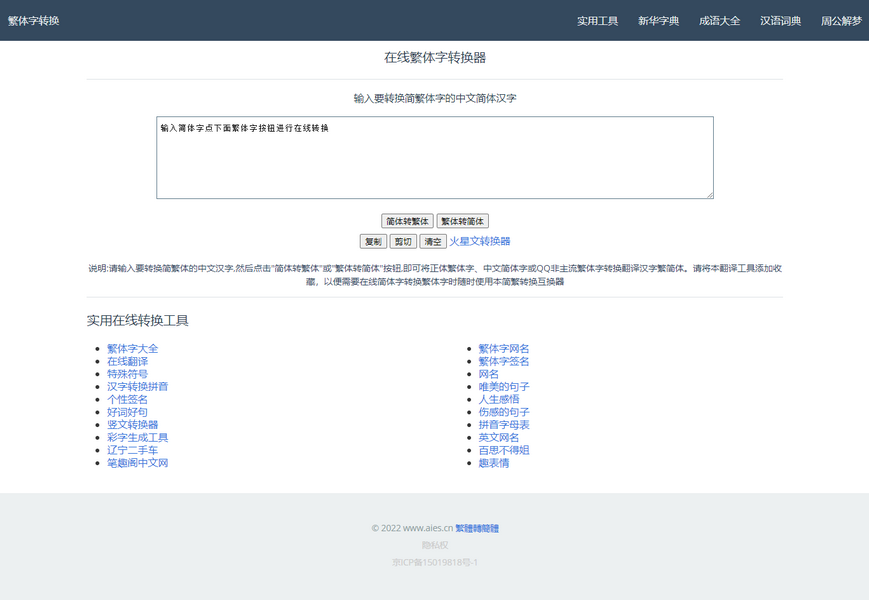Viewport: 869px width, 600px height.
Task: Select the 竖文转换器 link
Action: click(x=133, y=425)
